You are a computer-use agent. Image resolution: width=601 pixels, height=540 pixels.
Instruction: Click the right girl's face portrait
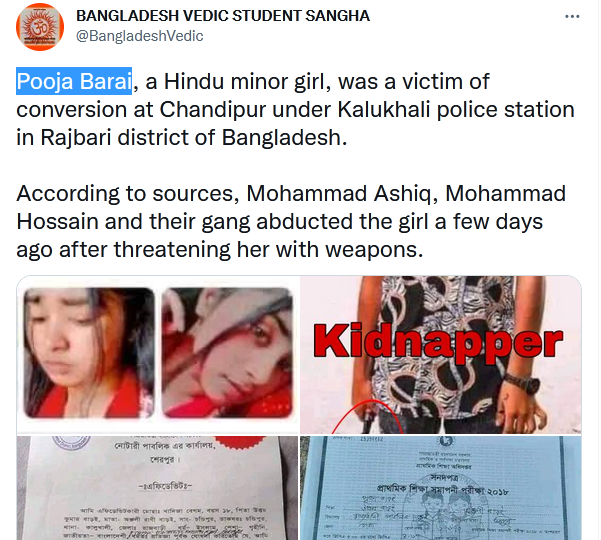pyautogui.click(x=227, y=353)
